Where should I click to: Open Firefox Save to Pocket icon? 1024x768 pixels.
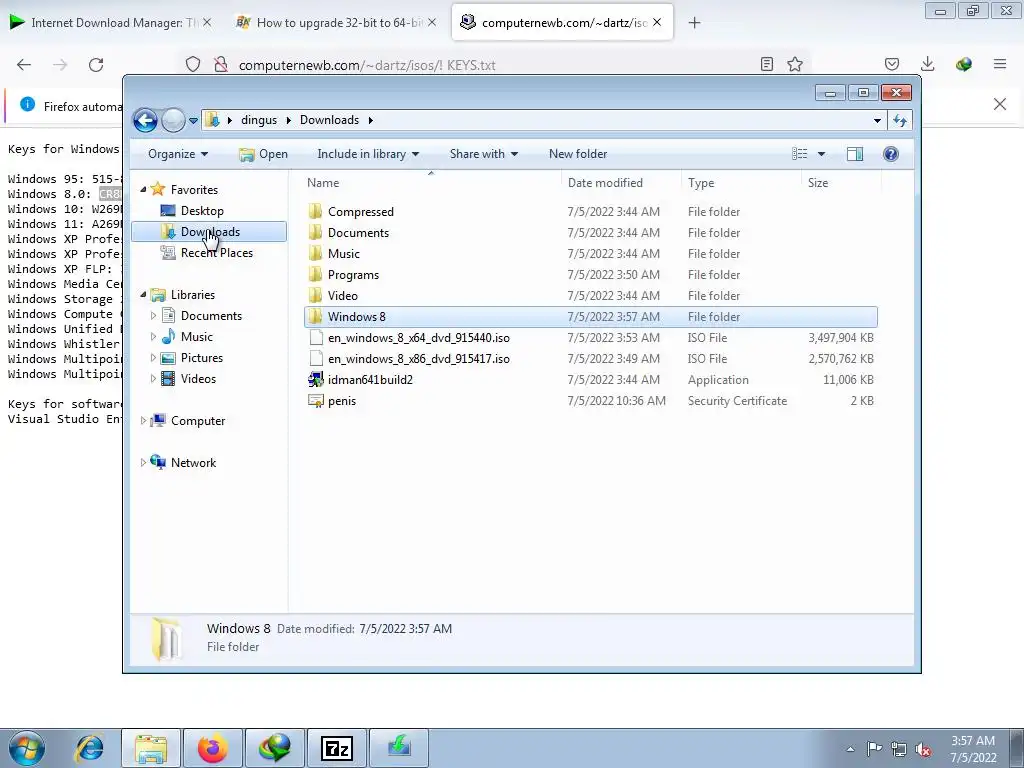tap(891, 64)
